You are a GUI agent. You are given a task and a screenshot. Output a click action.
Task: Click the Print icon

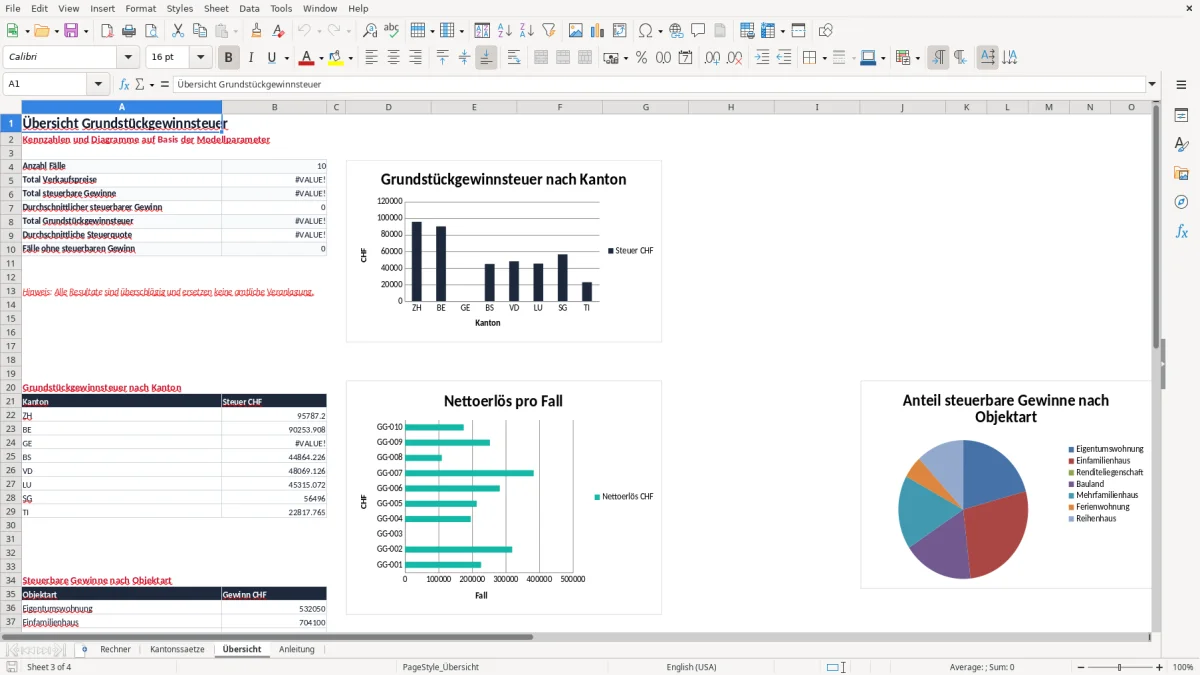[129, 31]
